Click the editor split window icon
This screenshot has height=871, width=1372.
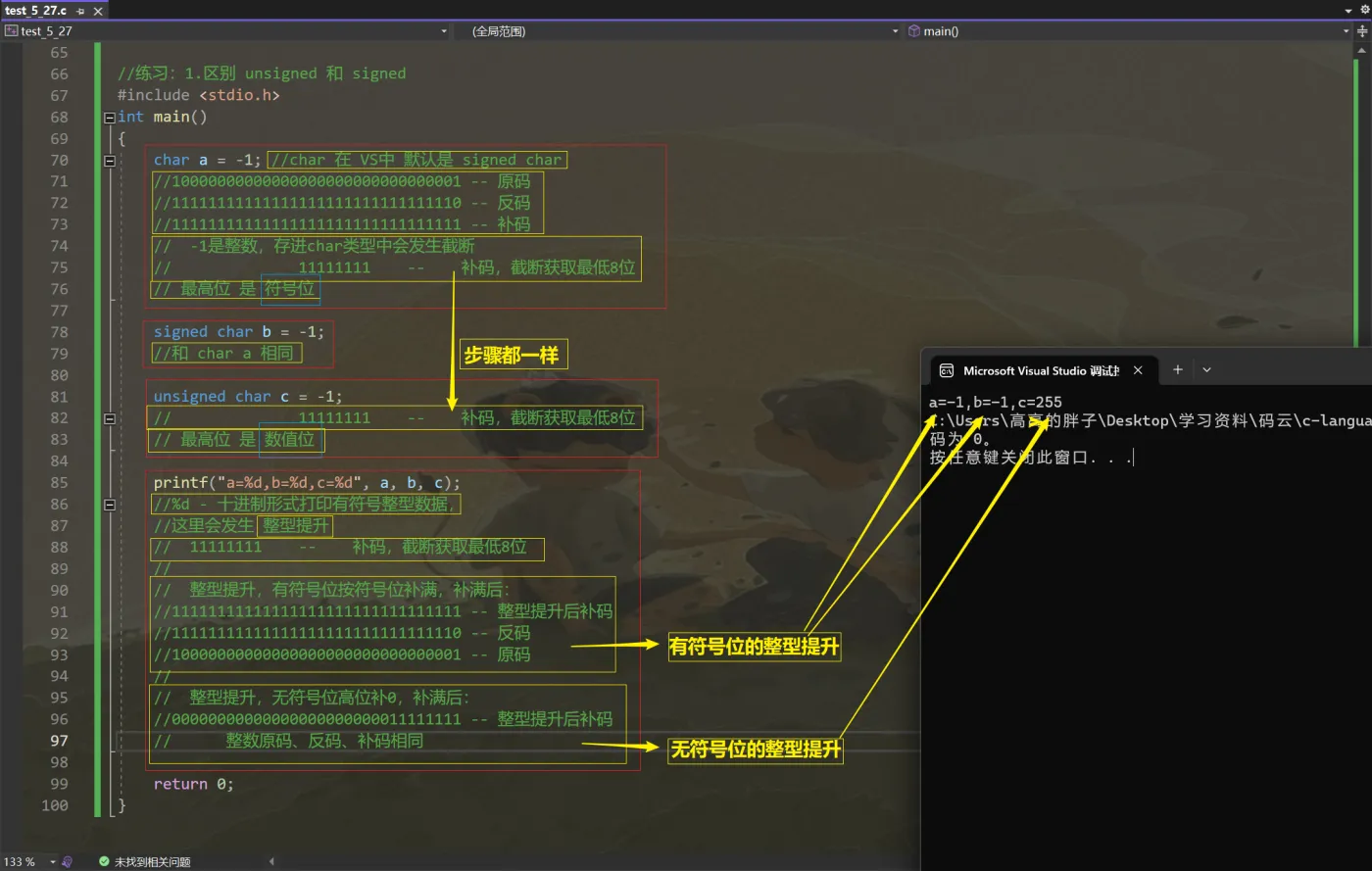[1362, 31]
